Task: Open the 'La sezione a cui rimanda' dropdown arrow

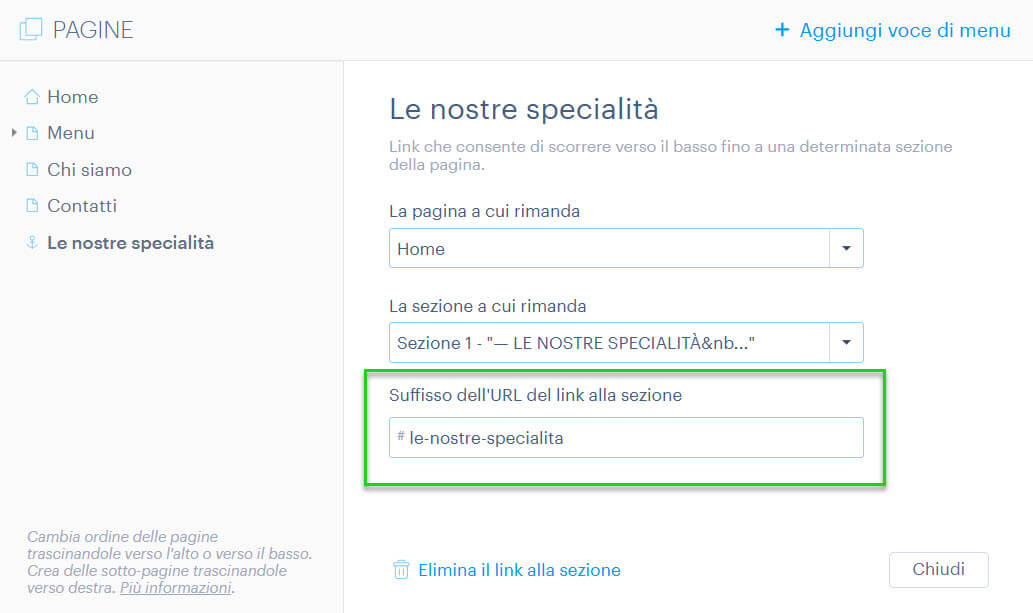Action: click(847, 343)
